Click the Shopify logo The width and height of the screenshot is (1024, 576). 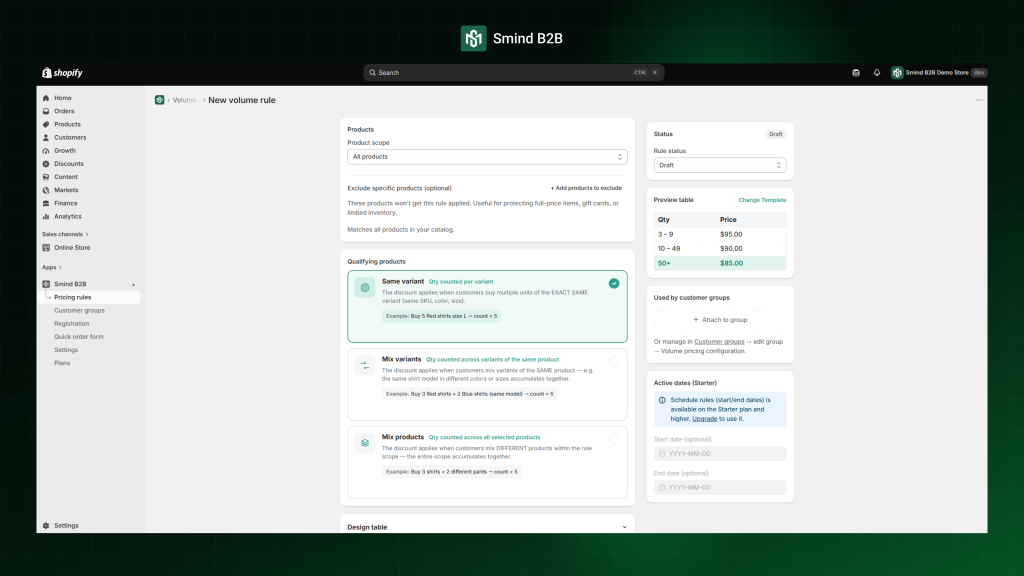(63, 72)
